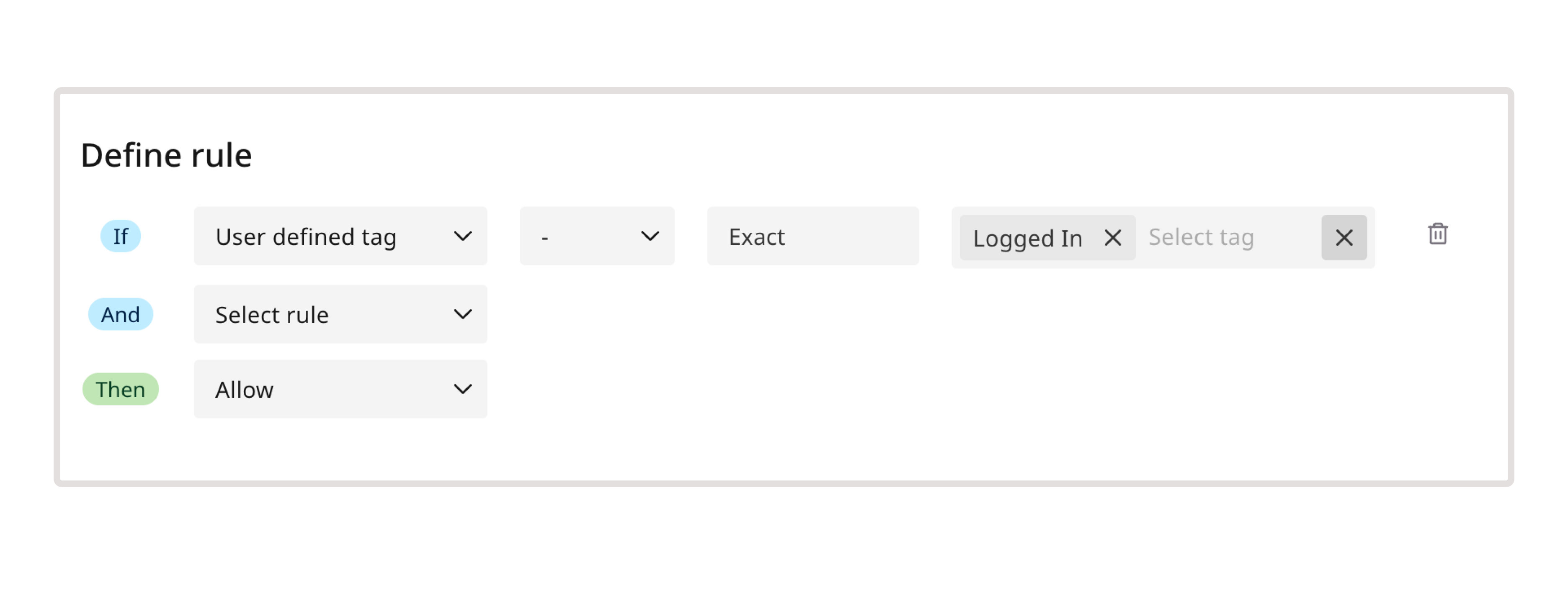Click the chevron on the dash operator dropdown
This screenshot has height=601, width=1568.
pyautogui.click(x=651, y=236)
